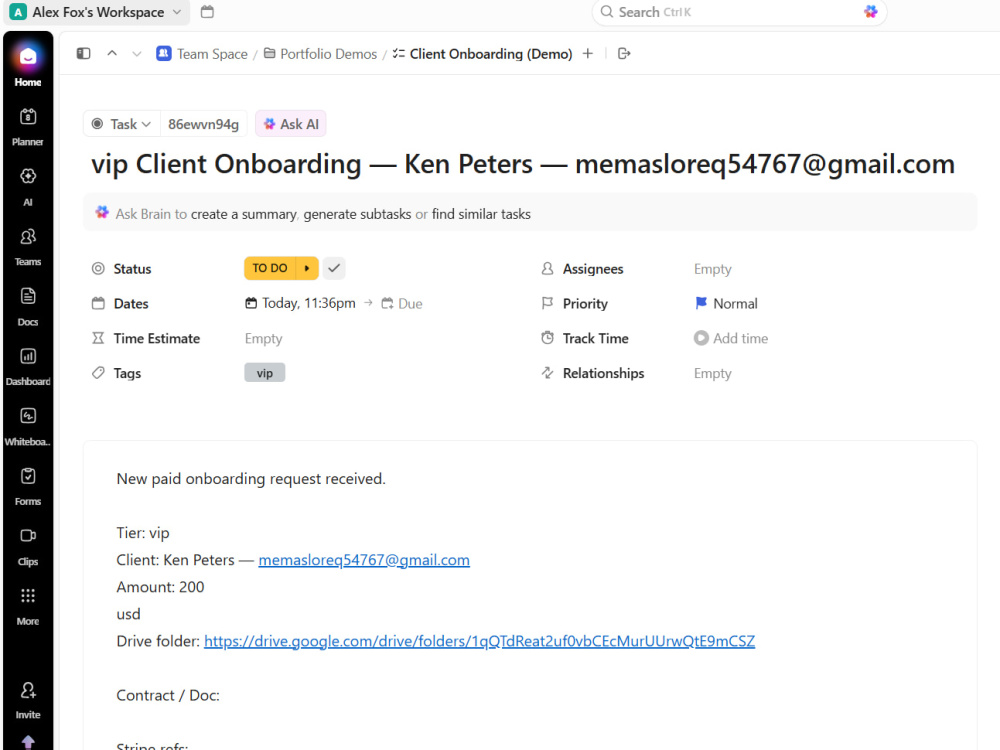The width and height of the screenshot is (1000, 750).
Task: Click the Ask AI button
Action: pos(291,124)
